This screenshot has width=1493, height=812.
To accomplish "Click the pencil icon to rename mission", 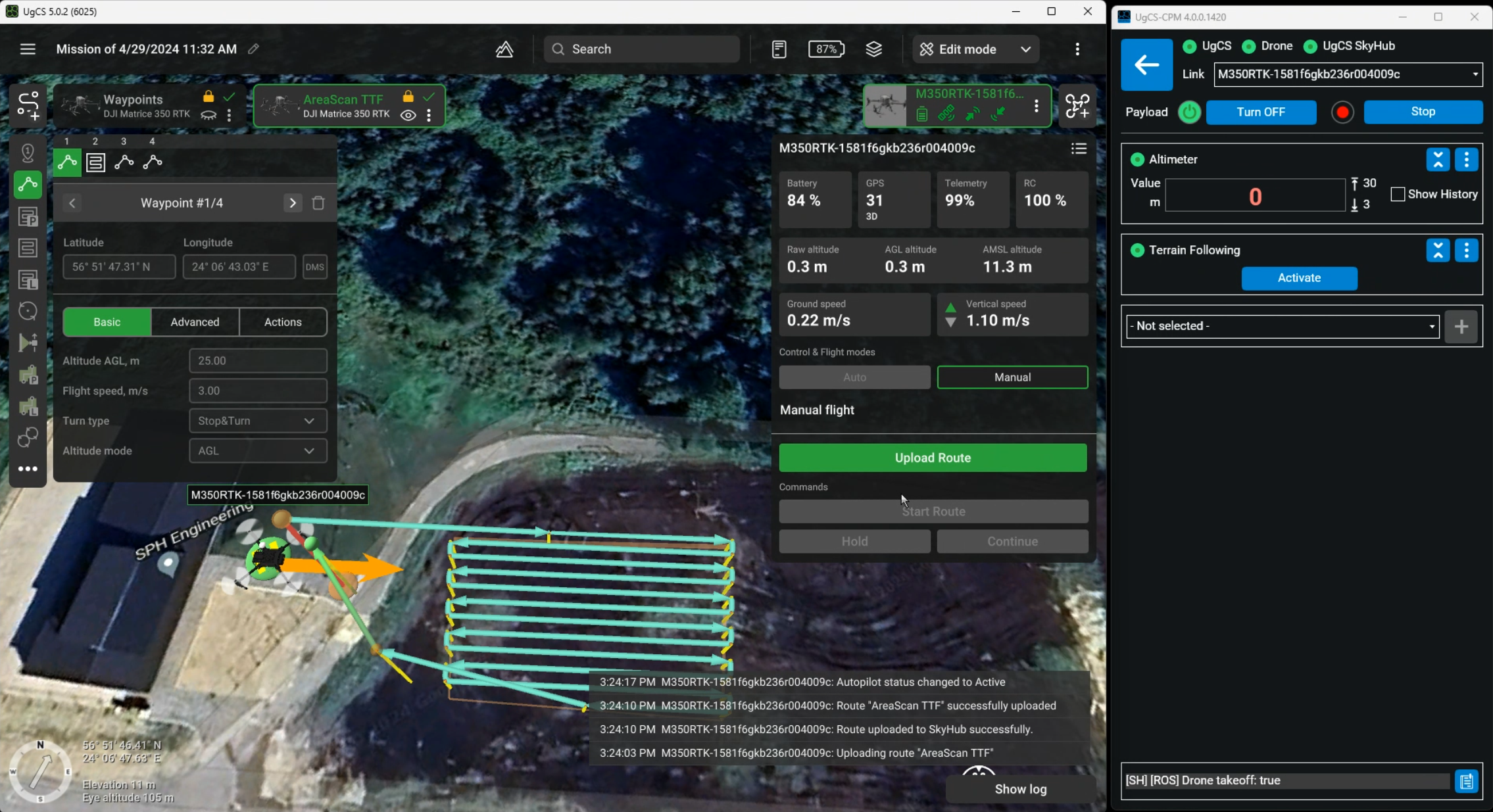I will (253, 49).
